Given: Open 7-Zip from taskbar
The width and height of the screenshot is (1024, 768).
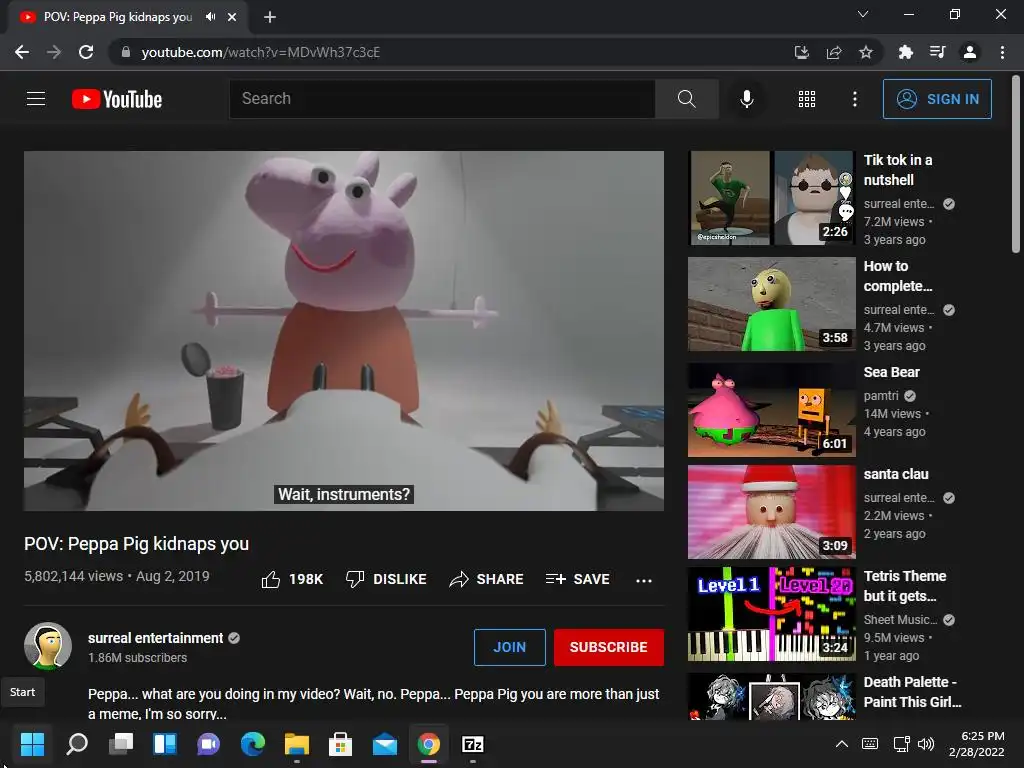Looking at the screenshot, I should click(473, 744).
